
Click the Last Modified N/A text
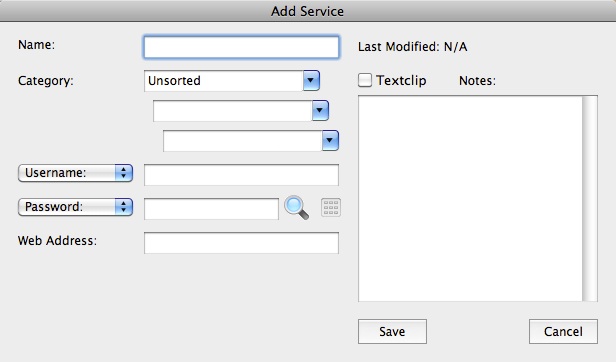(x=412, y=47)
